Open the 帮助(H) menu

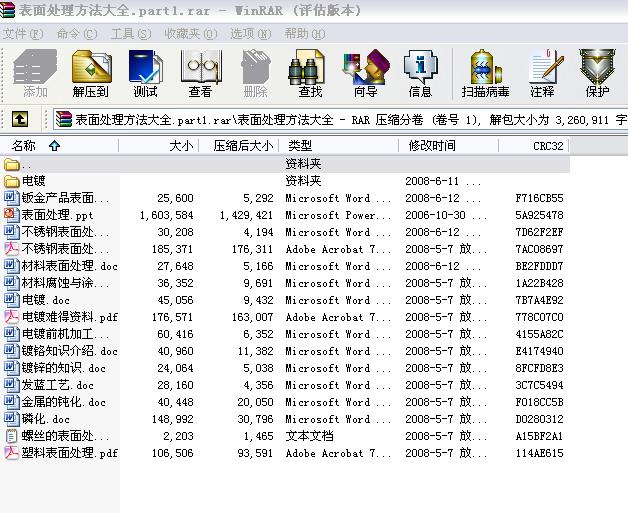click(305, 34)
